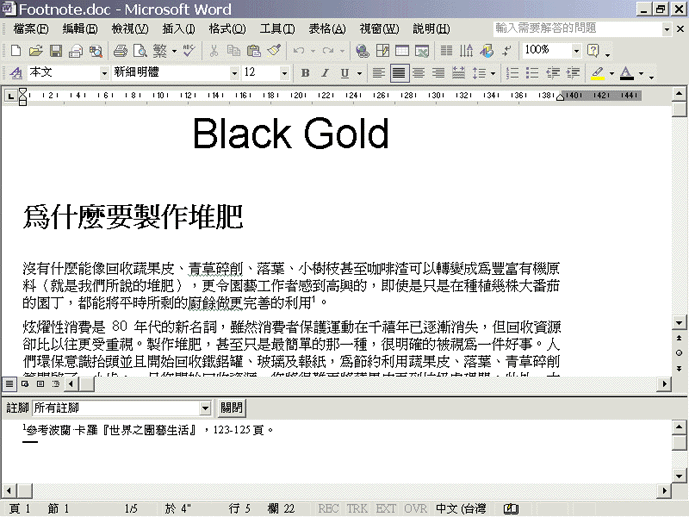Open the line spacing dropdown arrow
This screenshot has height=517, width=689.
pos(493,73)
